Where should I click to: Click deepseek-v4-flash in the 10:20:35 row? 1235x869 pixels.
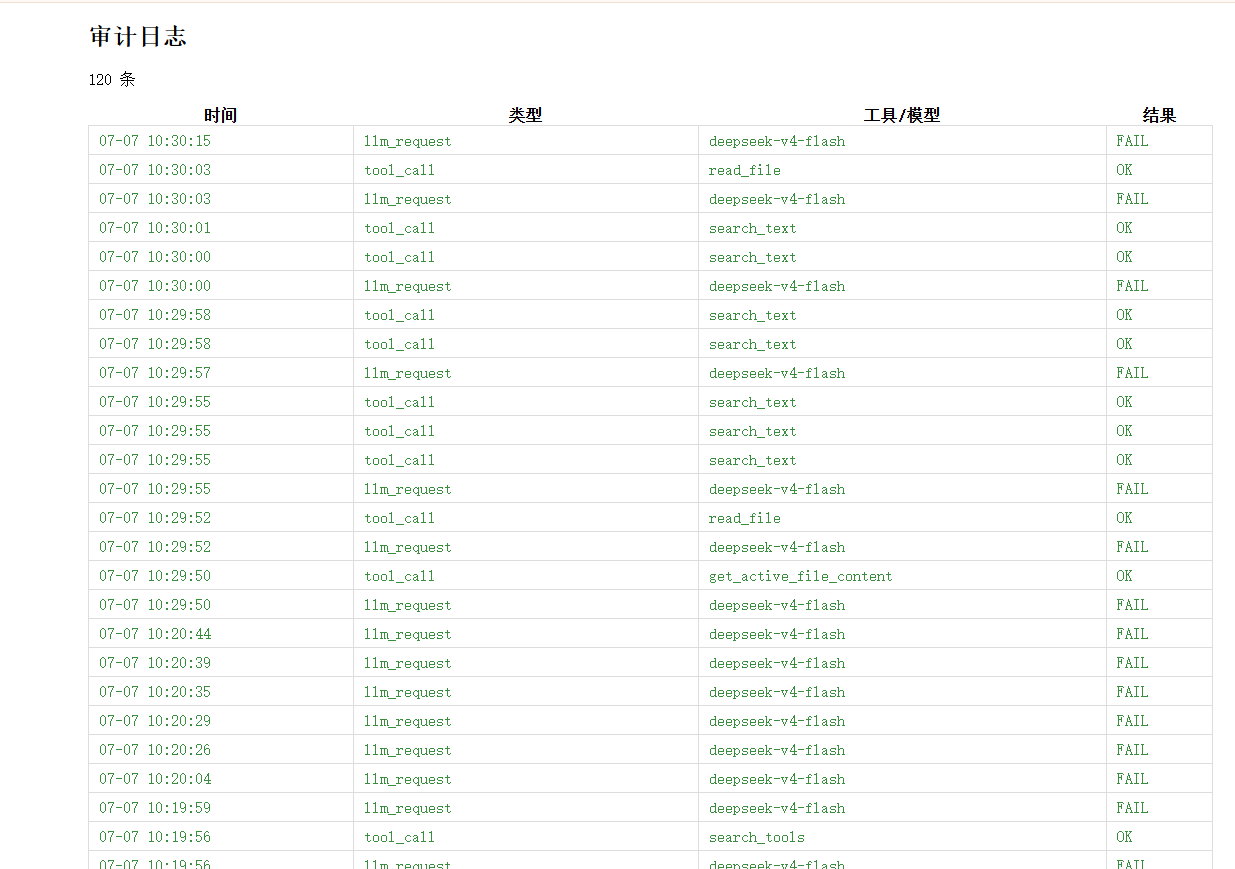click(777, 692)
